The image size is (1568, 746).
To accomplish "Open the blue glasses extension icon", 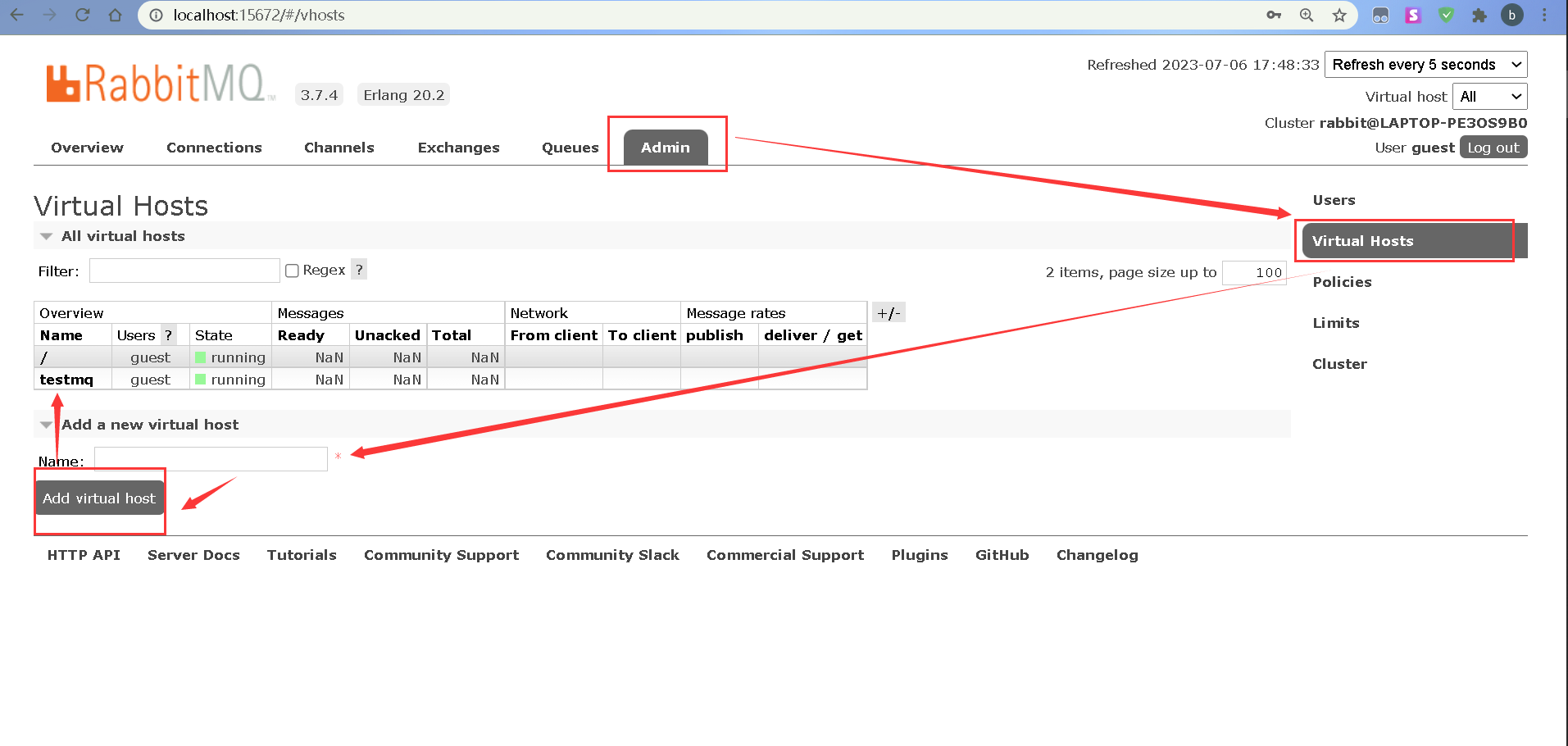I will pyautogui.click(x=1380, y=15).
